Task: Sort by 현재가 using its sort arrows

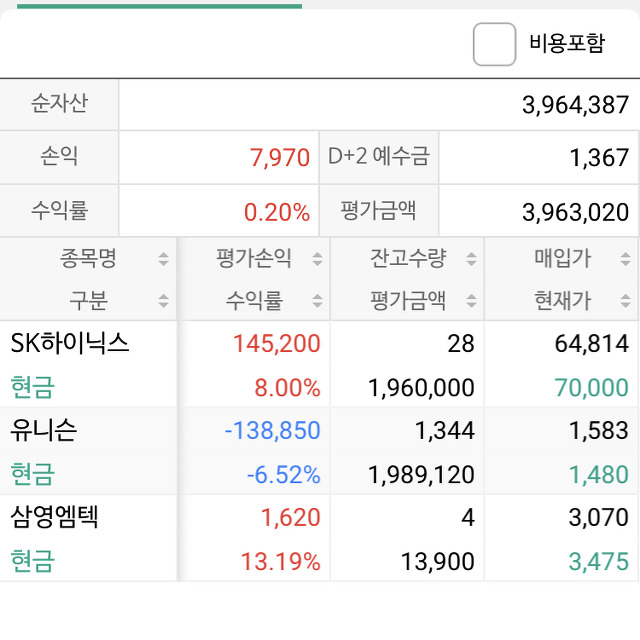Action: (x=625, y=300)
